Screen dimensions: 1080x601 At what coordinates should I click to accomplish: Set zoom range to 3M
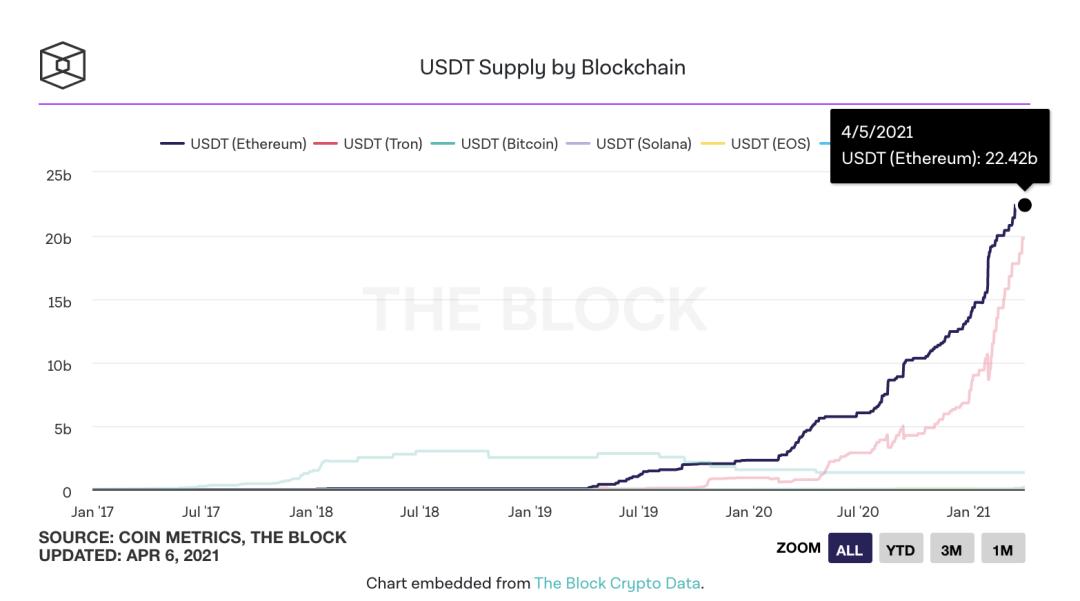951,549
